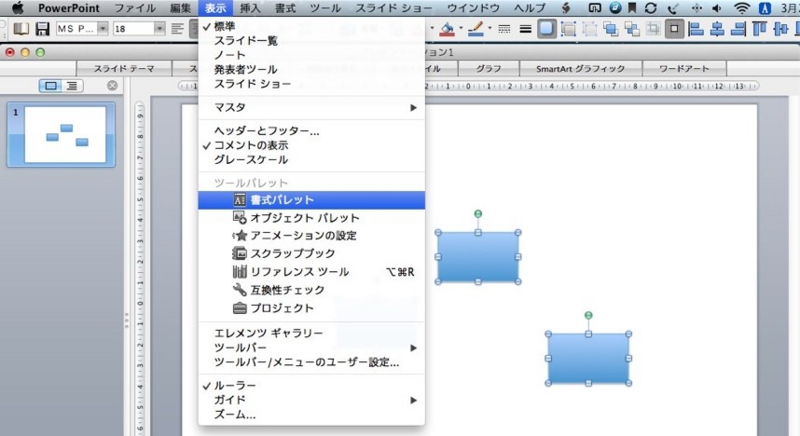800x436 pixels.
Task: Click the line color pencil icon
Action: (x=476, y=29)
